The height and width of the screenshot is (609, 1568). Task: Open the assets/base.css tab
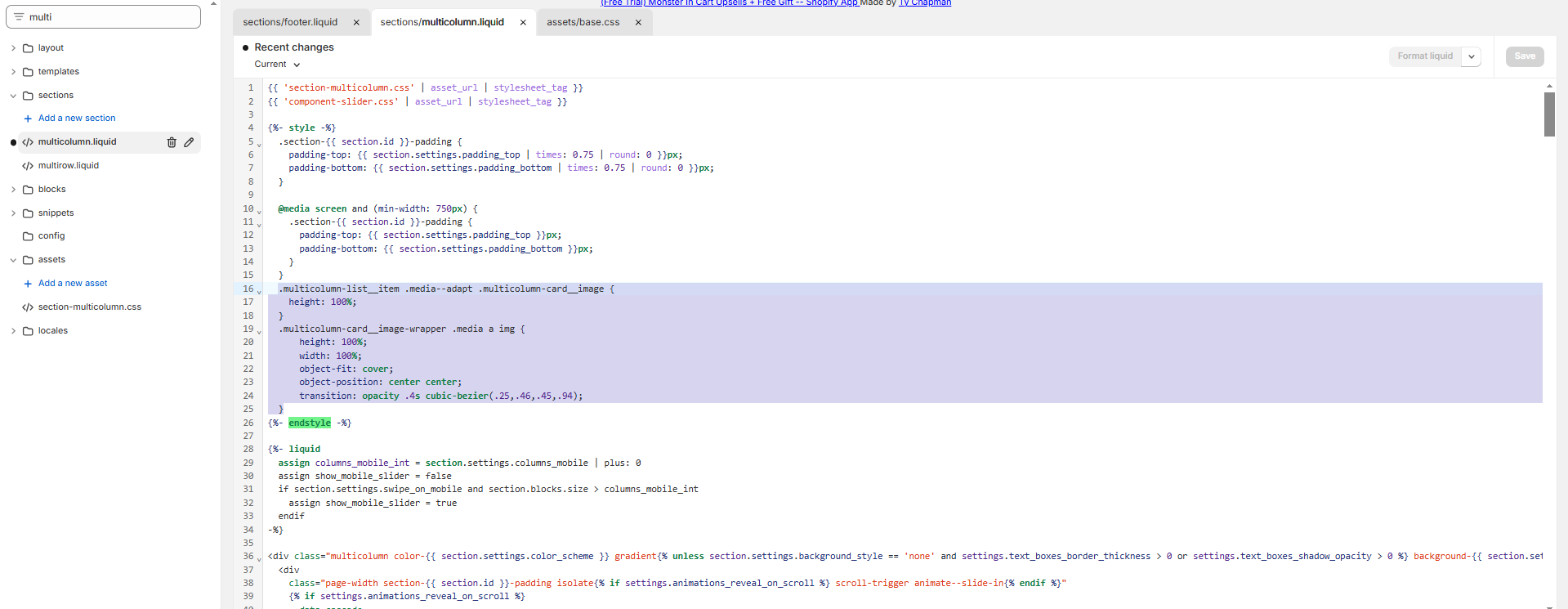pyautogui.click(x=583, y=22)
